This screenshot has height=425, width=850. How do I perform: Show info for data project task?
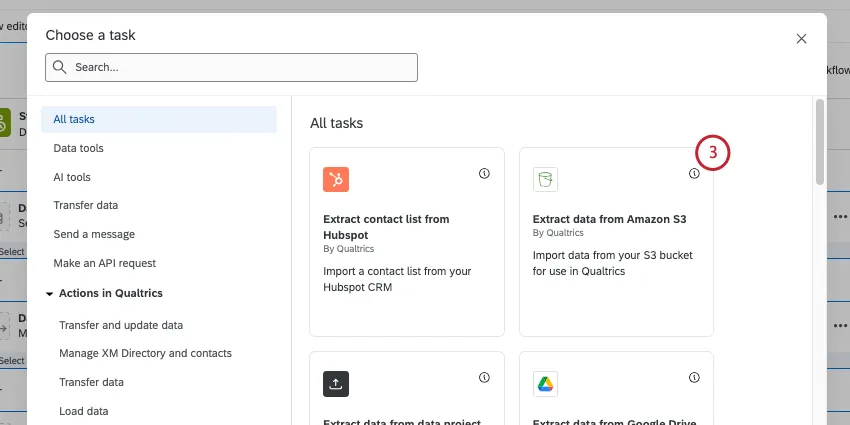pyautogui.click(x=485, y=378)
